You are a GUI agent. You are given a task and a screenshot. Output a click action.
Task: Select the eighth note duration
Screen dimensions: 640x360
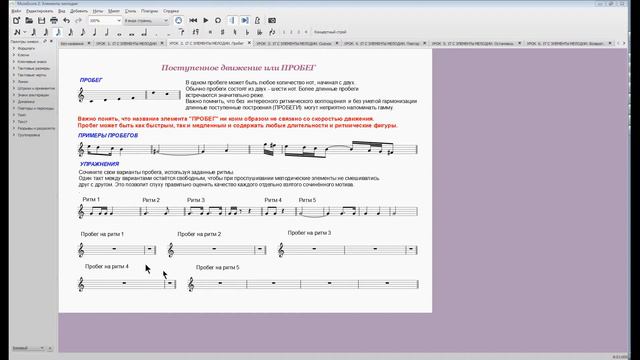point(83,32)
